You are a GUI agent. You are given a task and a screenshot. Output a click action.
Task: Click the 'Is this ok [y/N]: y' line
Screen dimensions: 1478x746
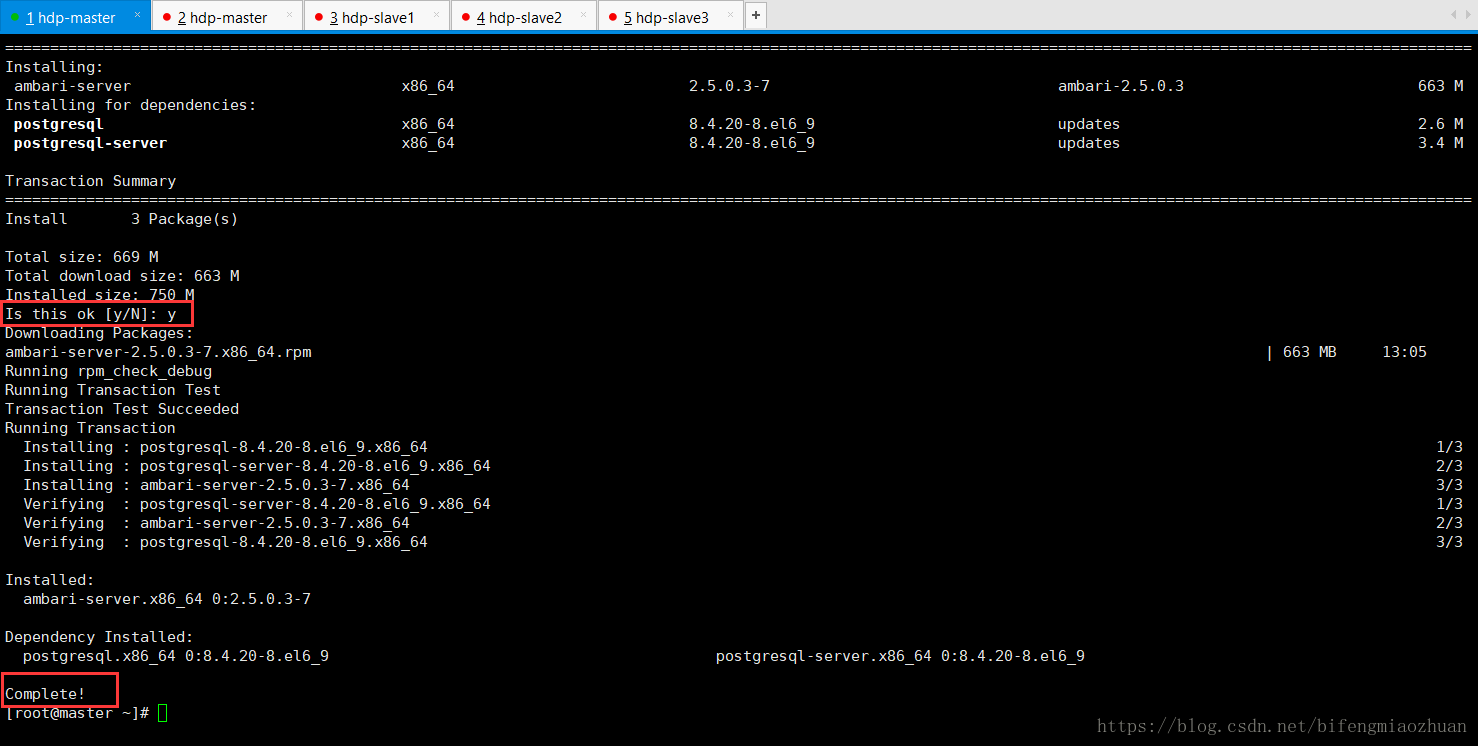click(x=91, y=314)
